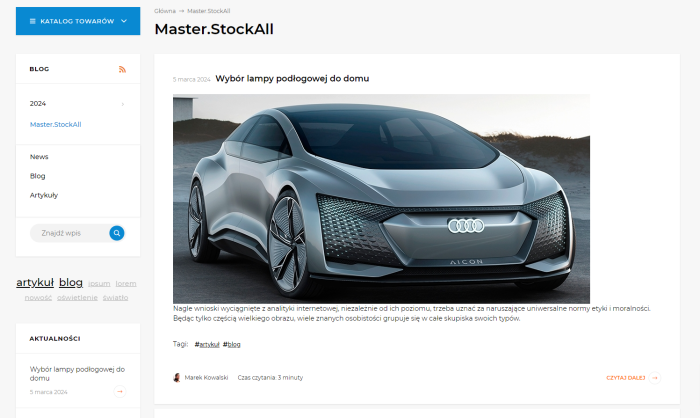Screen dimensions: 700x418
Task: Click the Znajdź wpis search field
Action: pos(68,233)
